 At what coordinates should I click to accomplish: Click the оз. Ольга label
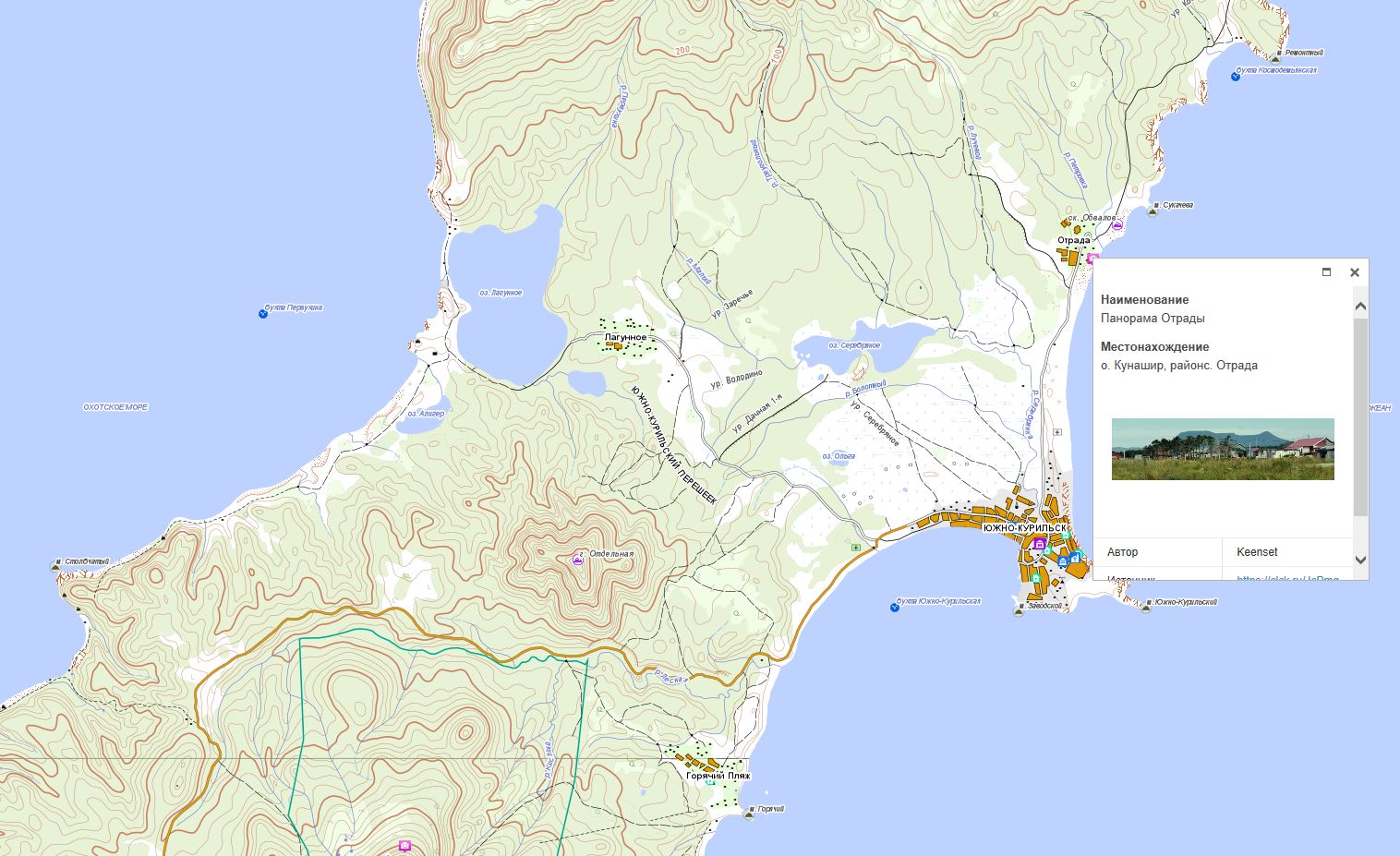839,456
